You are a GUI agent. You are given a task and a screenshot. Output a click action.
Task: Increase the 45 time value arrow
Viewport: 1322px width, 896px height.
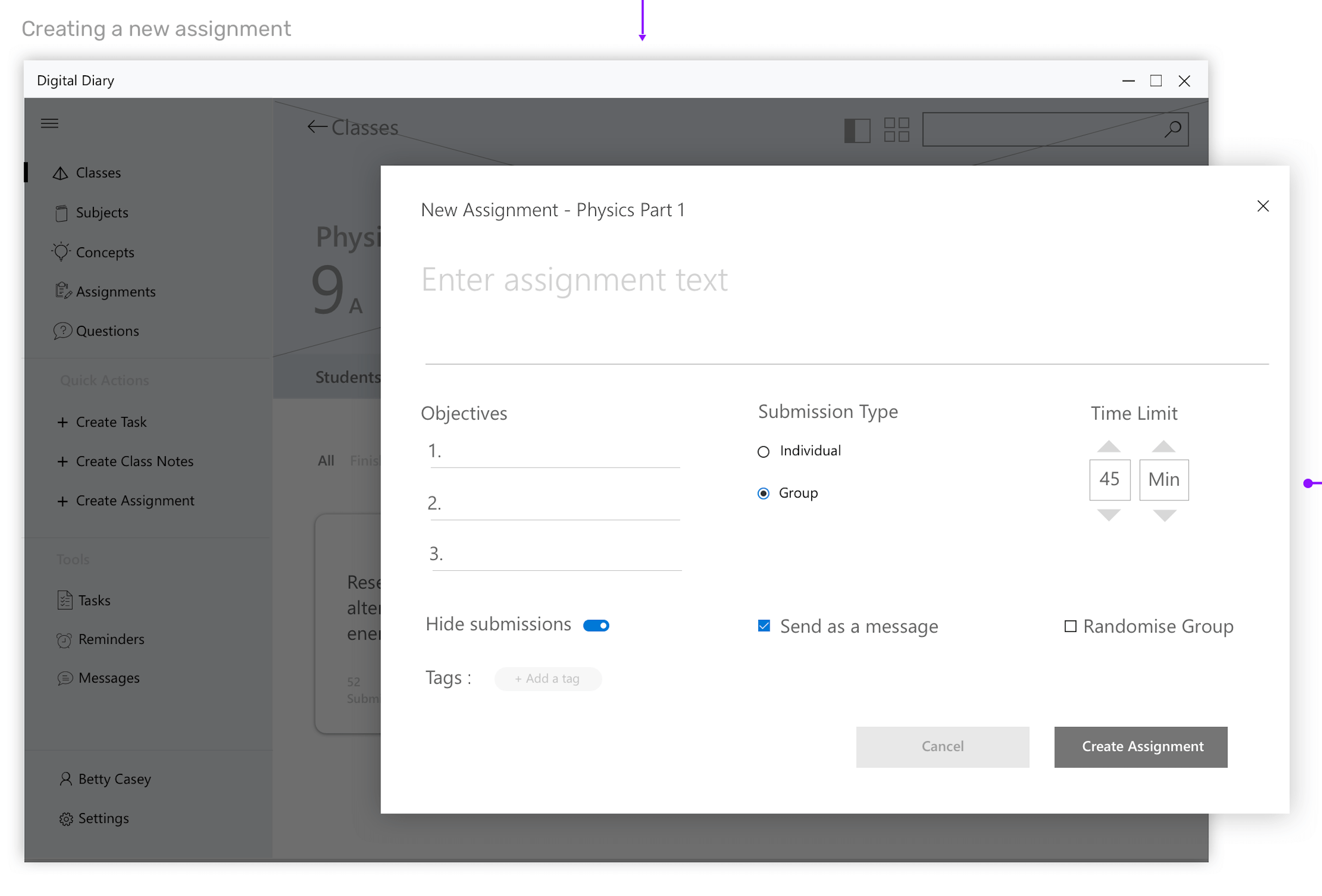[1109, 446]
